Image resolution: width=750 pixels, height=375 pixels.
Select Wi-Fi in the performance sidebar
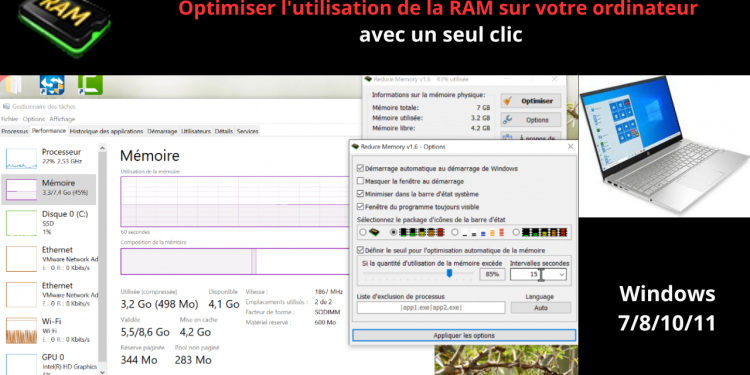point(49,330)
